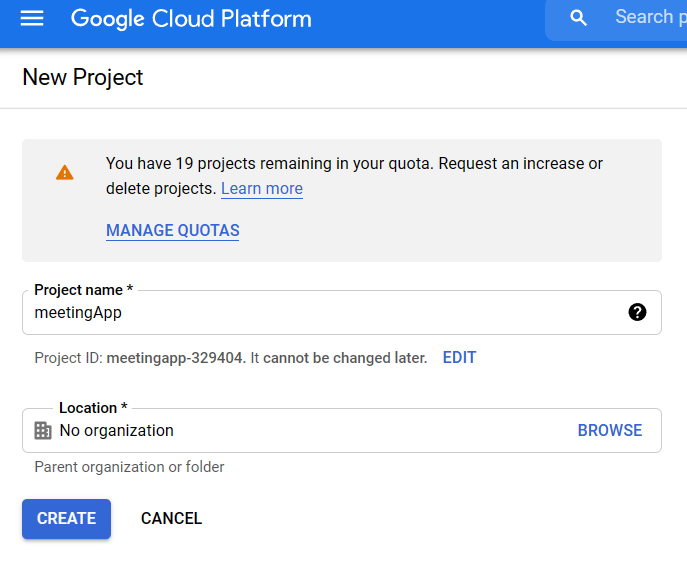The width and height of the screenshot is (687, 567).
Task: Click the New Project page heading
Action: pos(83,77)
